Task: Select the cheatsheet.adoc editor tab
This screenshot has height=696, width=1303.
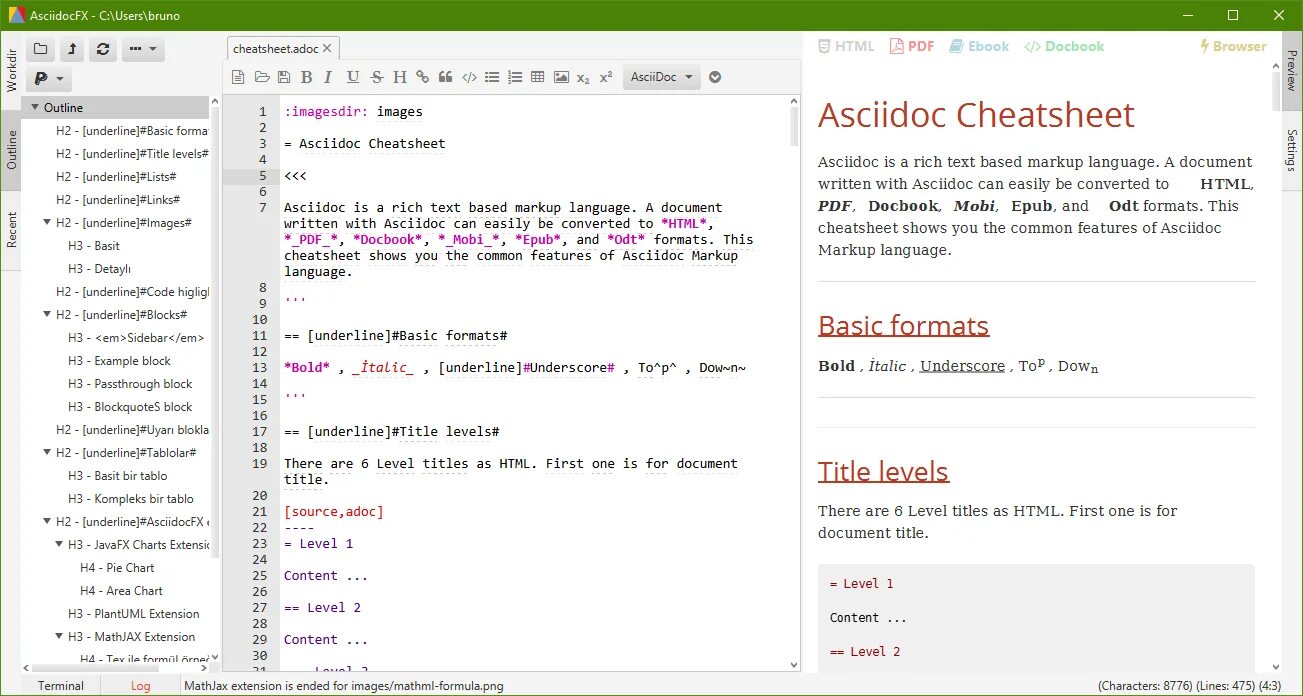Action: point(275,48)
